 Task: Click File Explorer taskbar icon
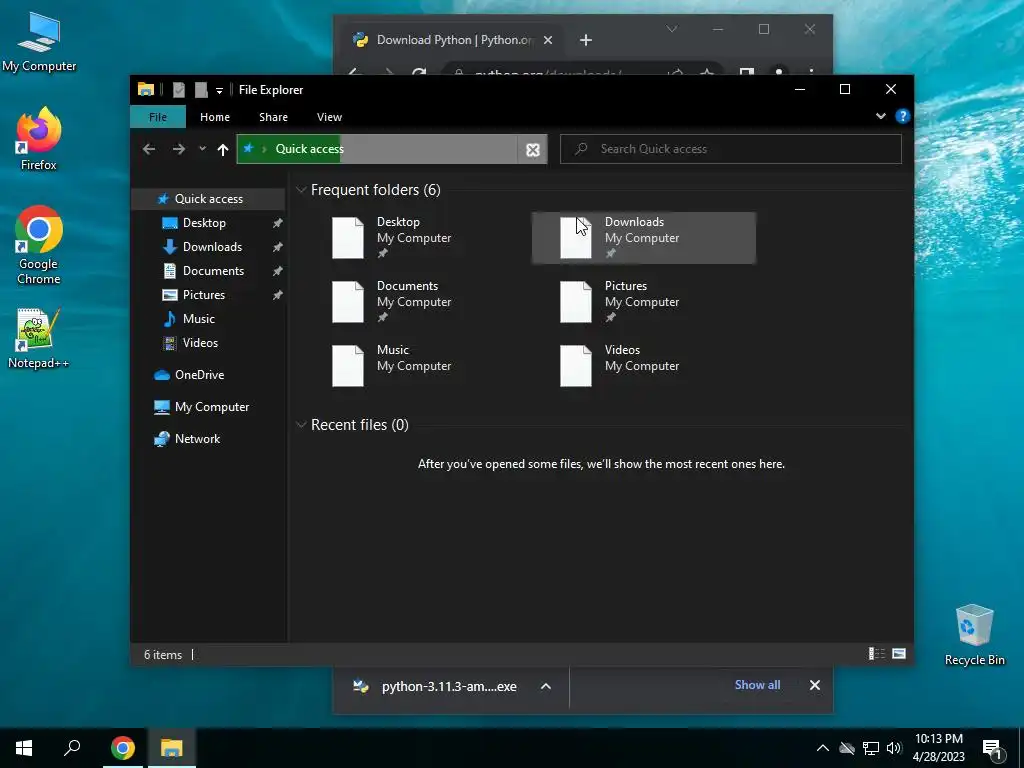coord(171,748)
